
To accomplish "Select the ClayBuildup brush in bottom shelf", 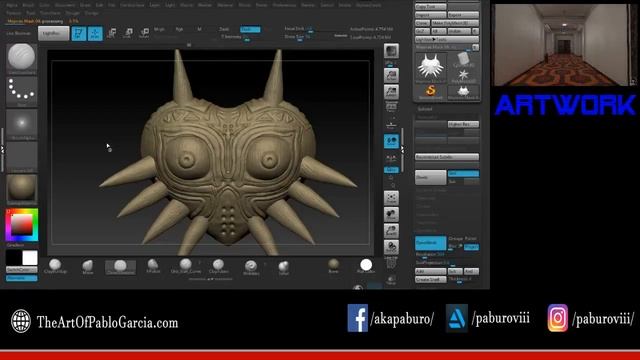I will [55, 266].
